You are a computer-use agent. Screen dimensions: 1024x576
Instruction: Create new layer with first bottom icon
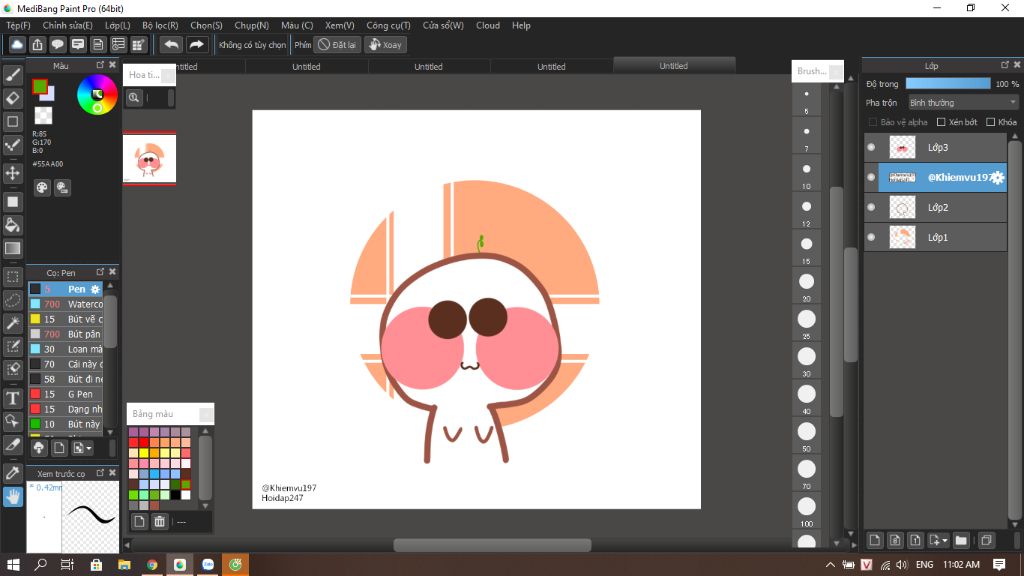tap(874, 540)
